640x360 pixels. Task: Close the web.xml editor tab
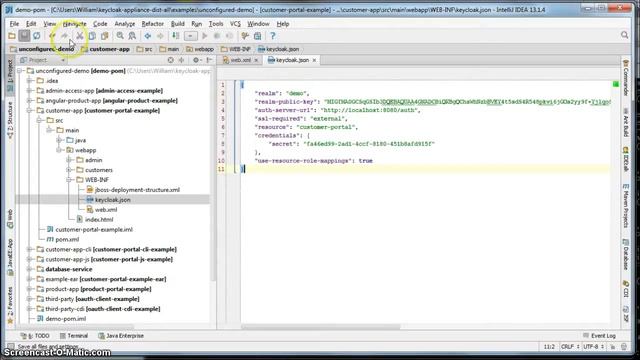(256, 60)
